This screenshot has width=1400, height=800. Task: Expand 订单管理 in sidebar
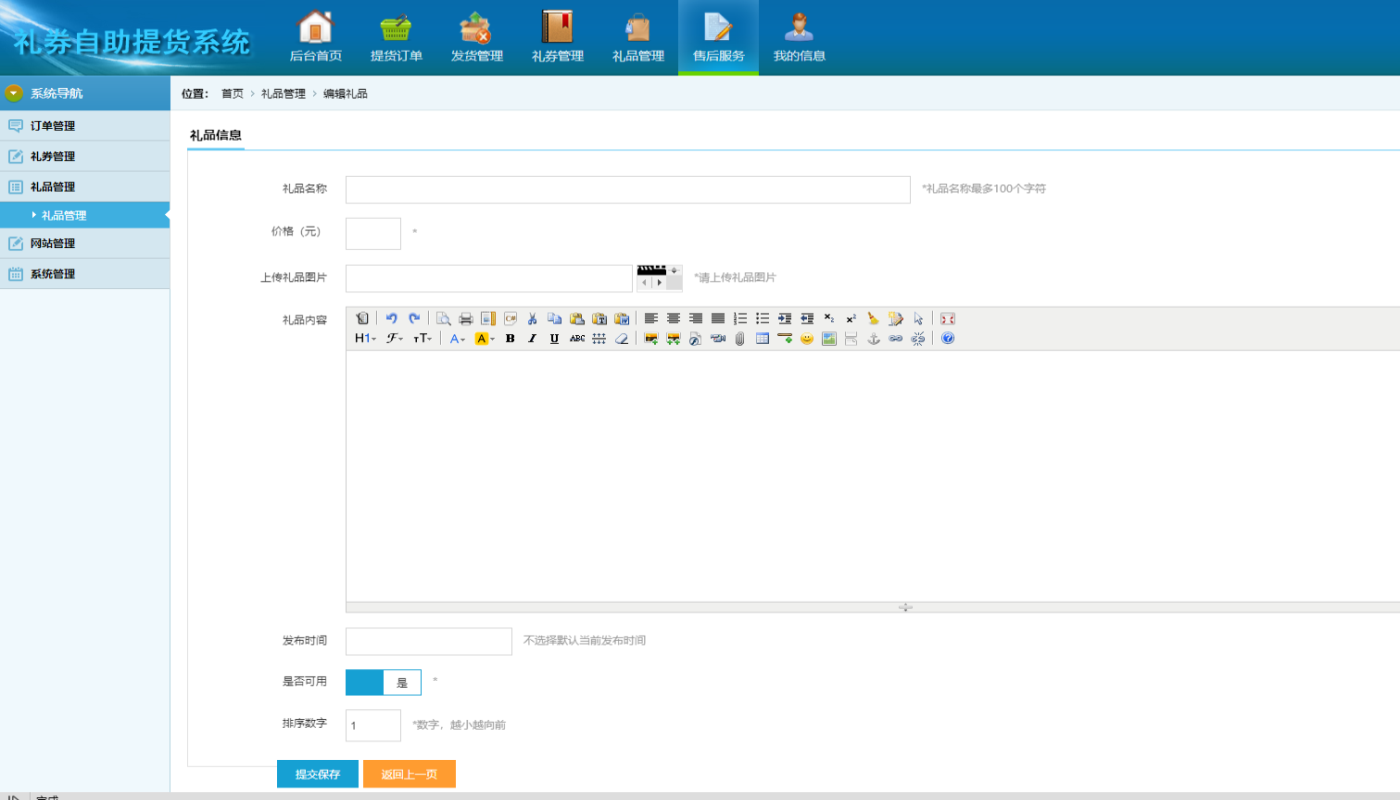coord(85,126)
